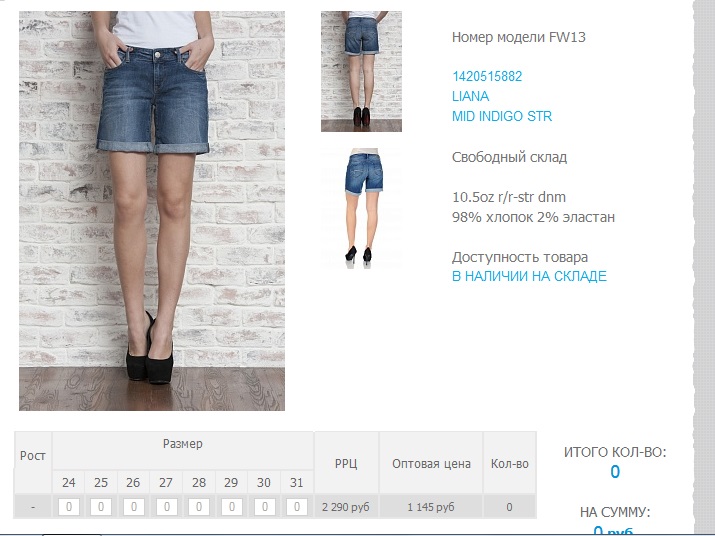
Task: Focus the quantity field for size 29
Action: pos(232,507)
